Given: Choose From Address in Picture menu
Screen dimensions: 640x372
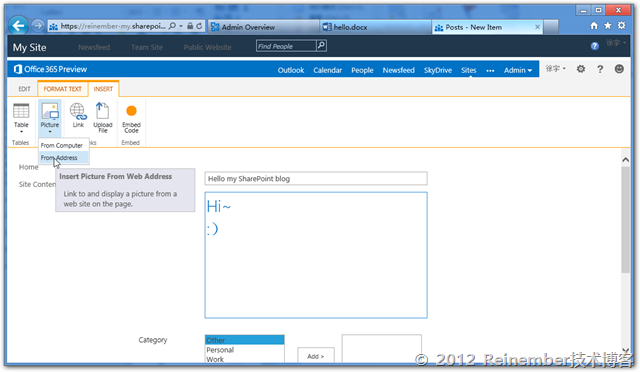Looking at the screenshot, I should click(x=64, y=158).
